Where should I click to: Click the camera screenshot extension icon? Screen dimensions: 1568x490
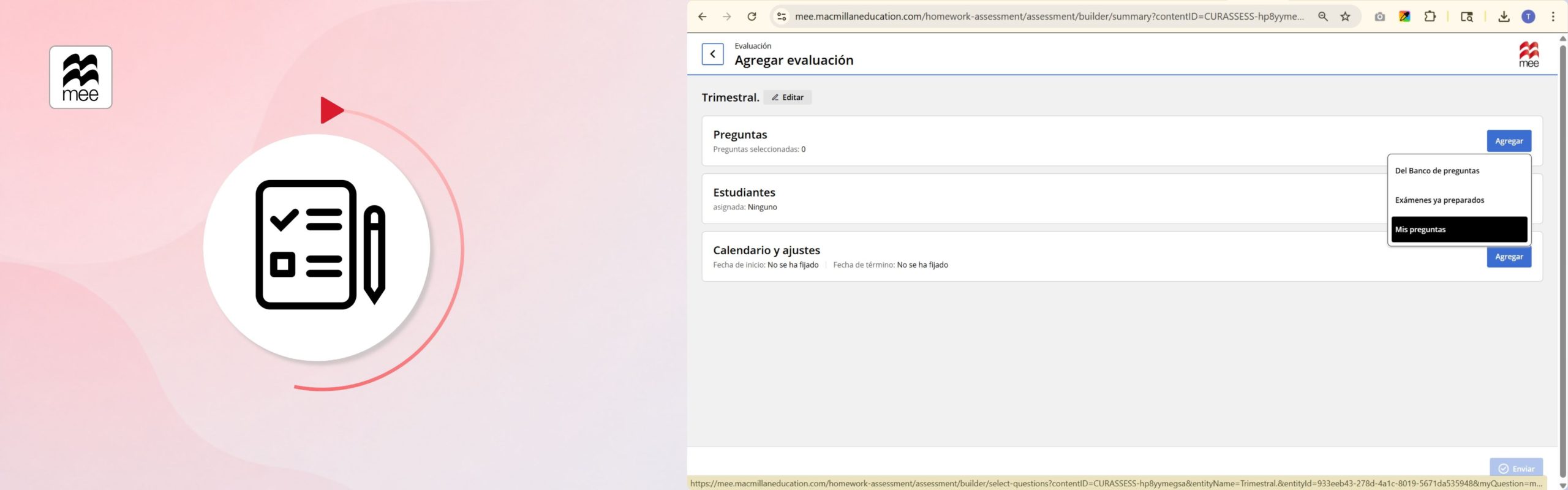coord(1379,17)
